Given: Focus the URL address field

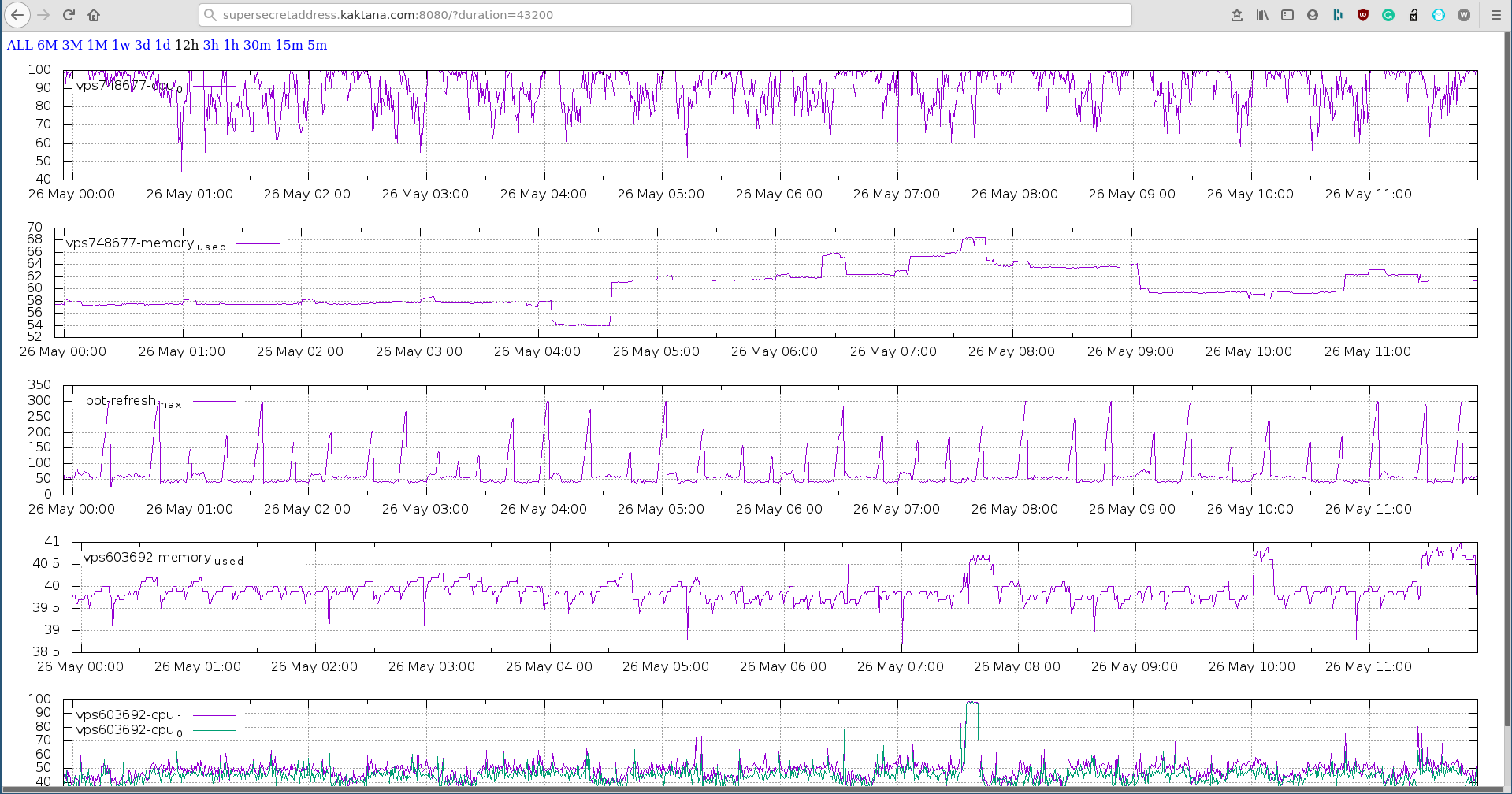Looking at the screenshot, I should [666, 15].
